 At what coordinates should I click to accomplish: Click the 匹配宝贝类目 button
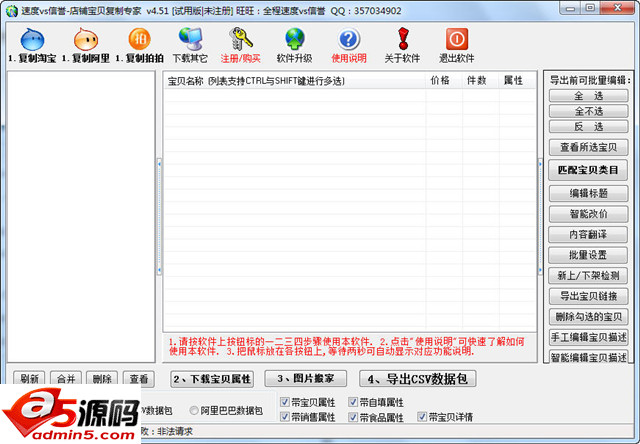click(588, 170)
